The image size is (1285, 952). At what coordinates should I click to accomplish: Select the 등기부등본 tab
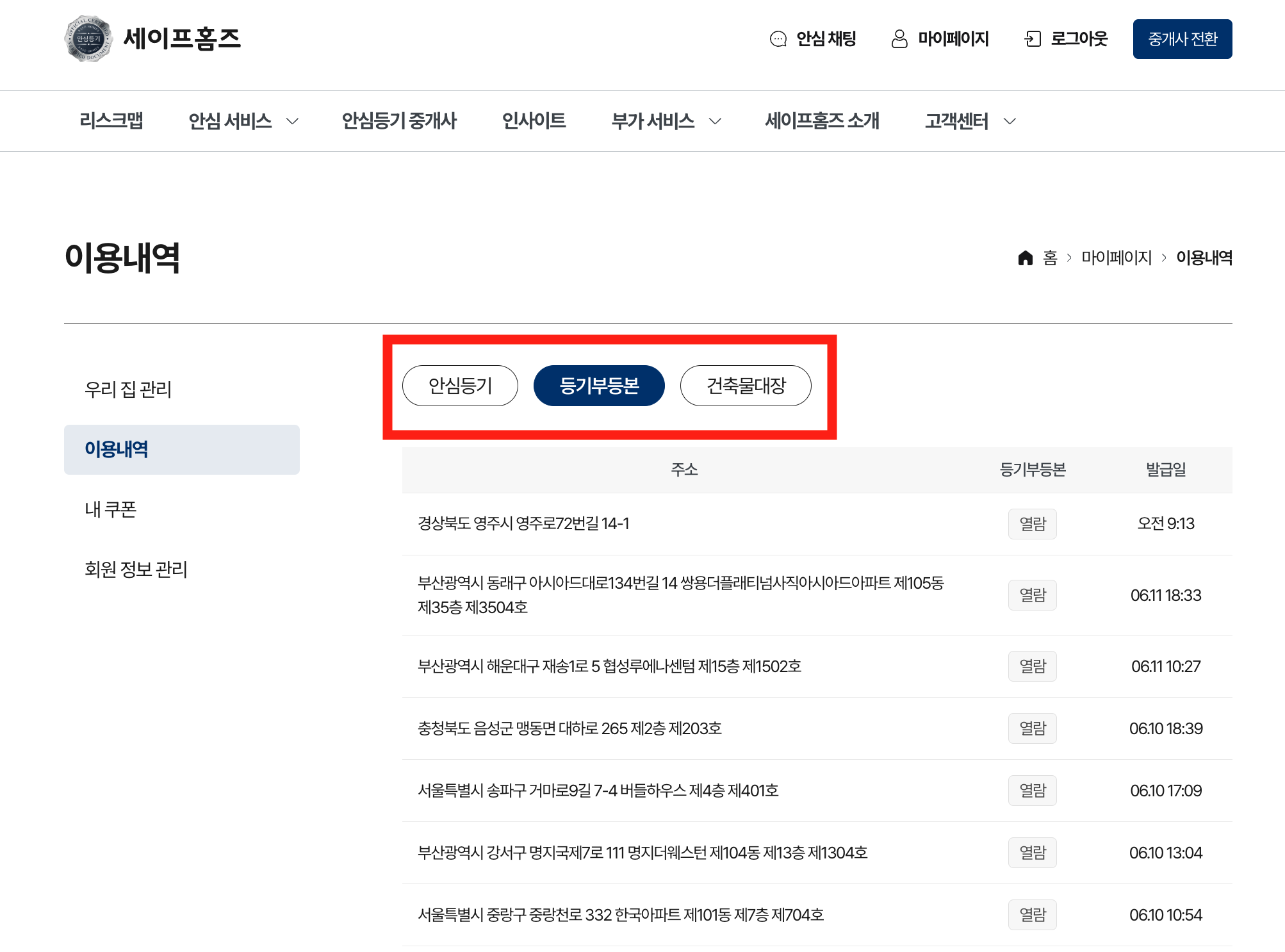(x=599, y=386)
